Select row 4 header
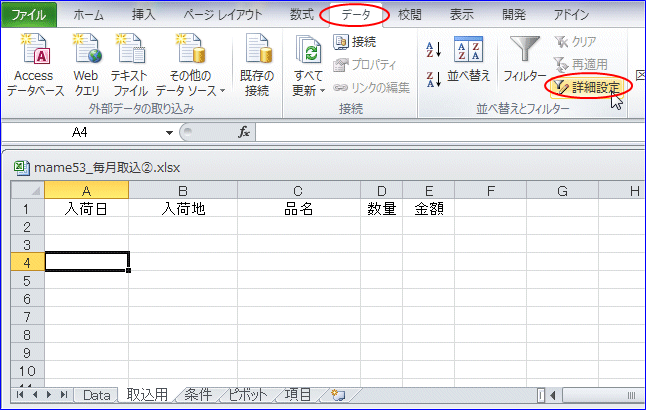The image size is (646, 410). [x=27, y=262]
